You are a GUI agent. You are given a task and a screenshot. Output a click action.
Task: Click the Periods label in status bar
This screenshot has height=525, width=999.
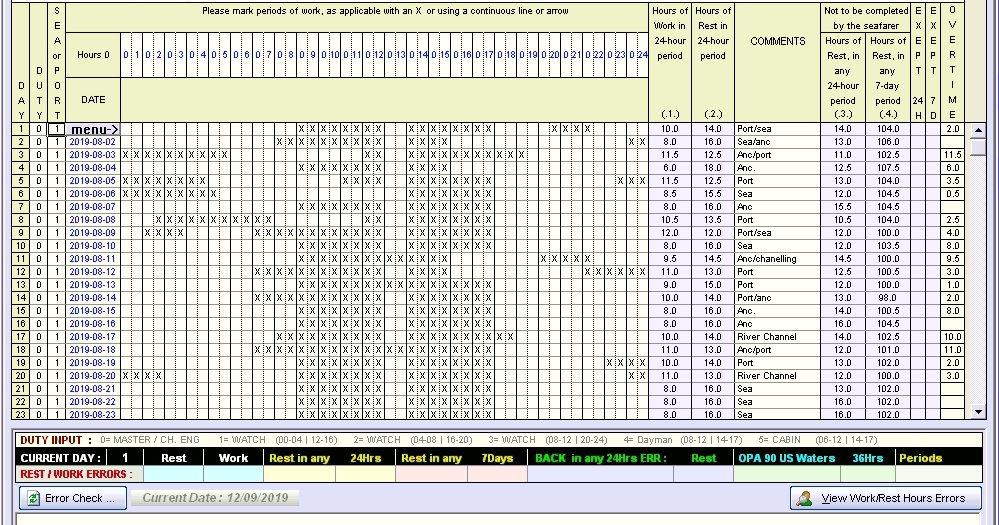tap(920, 458)
